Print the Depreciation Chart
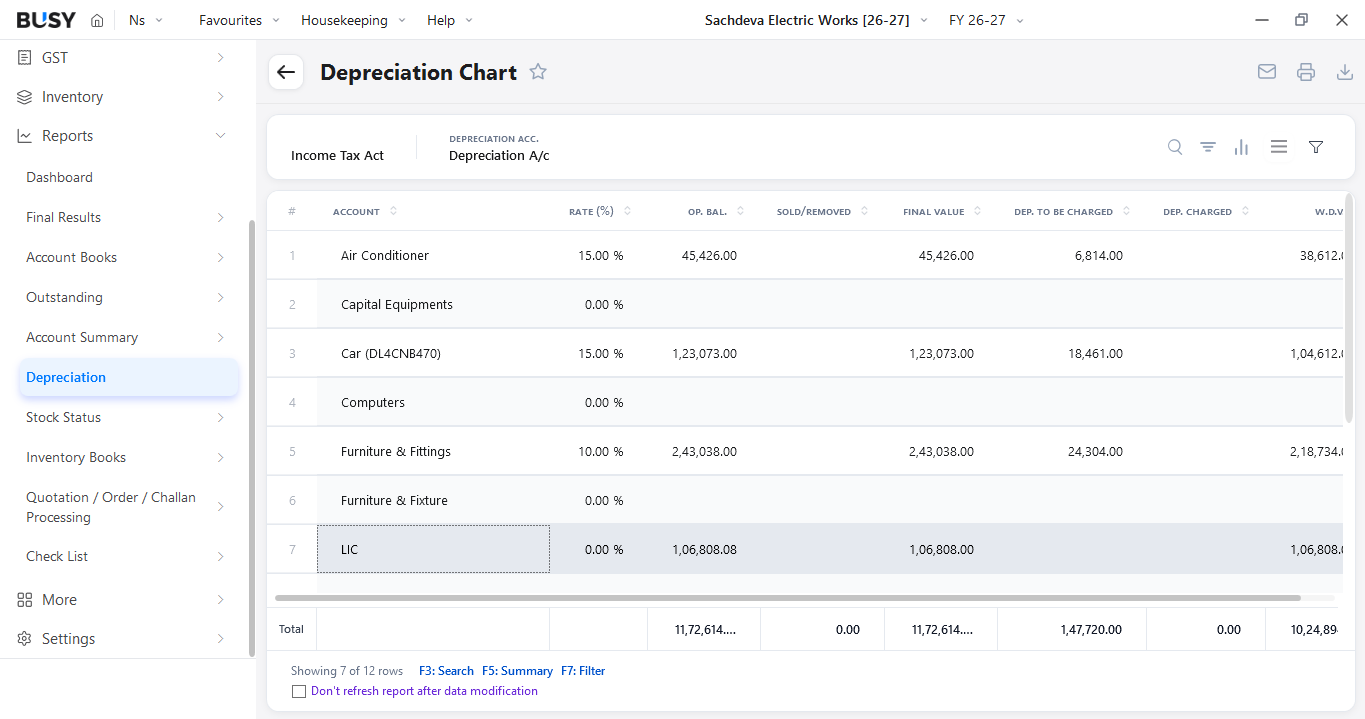The width and height of the screenshot is (1365, 719). click(1306, 72)
